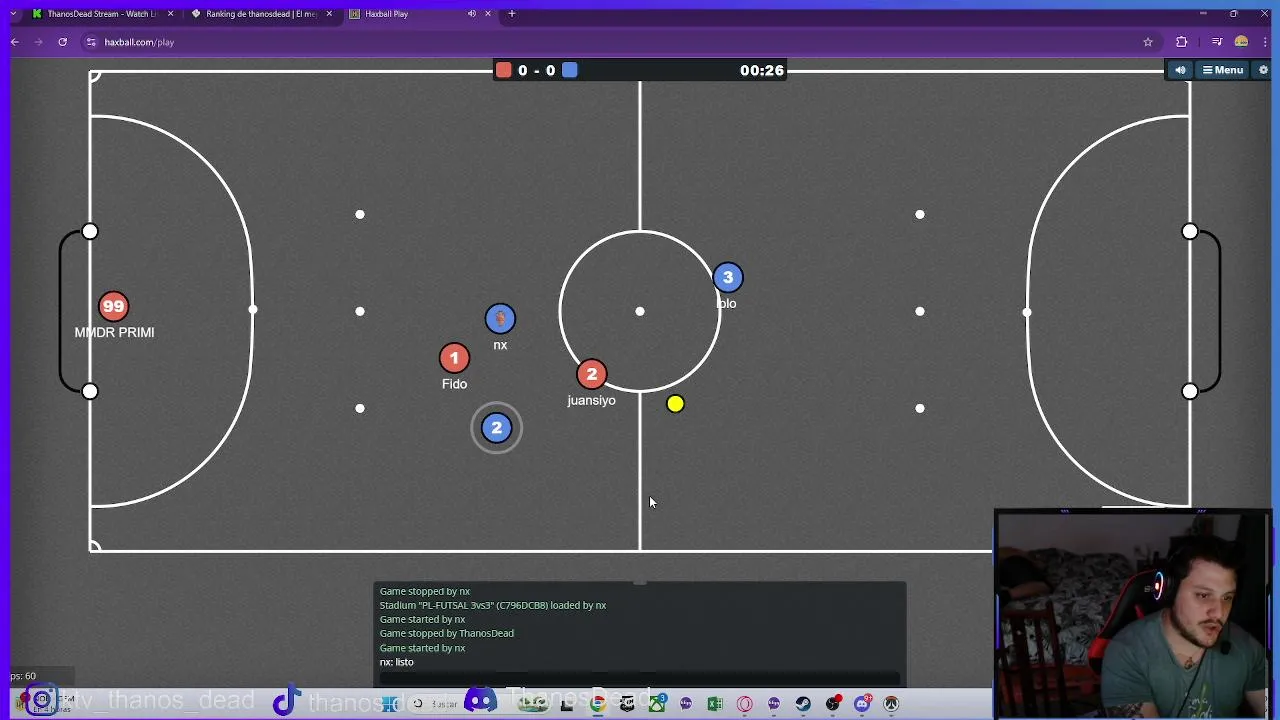Click the yellow ball
The height and width of the screenshot is (720, 1280).
point(675,403)
